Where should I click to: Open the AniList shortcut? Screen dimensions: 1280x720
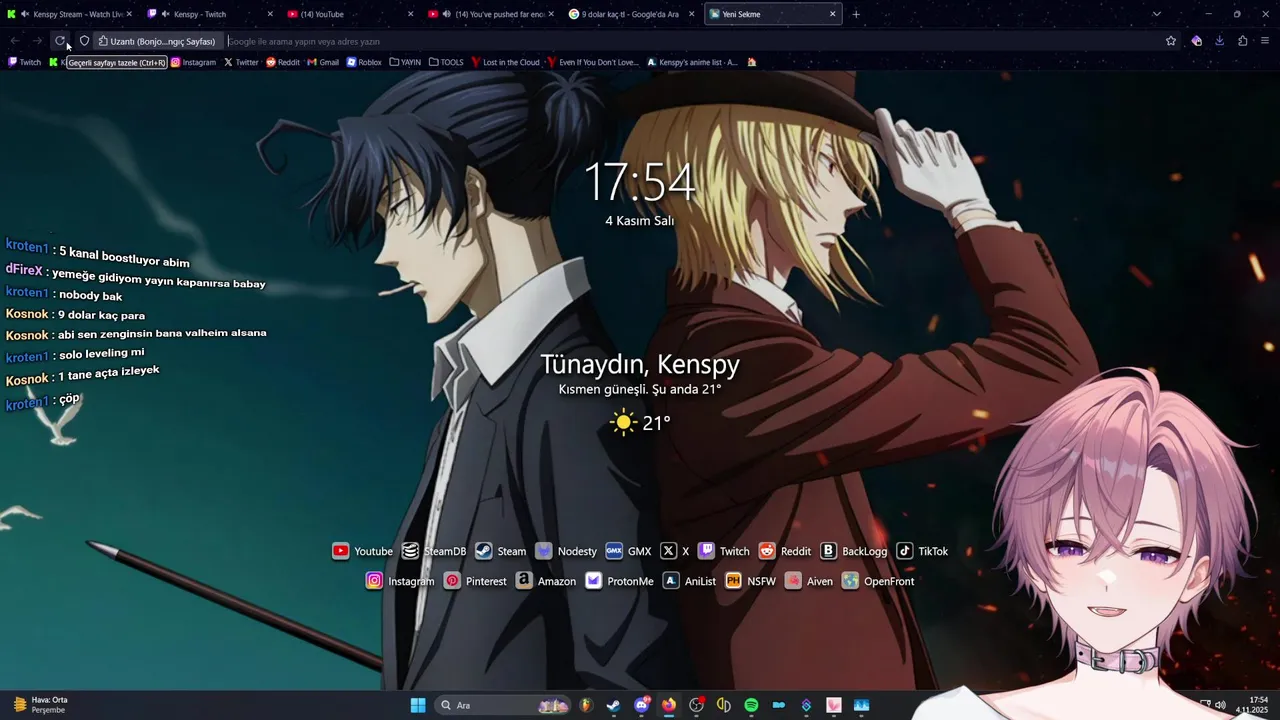[690, 581]
